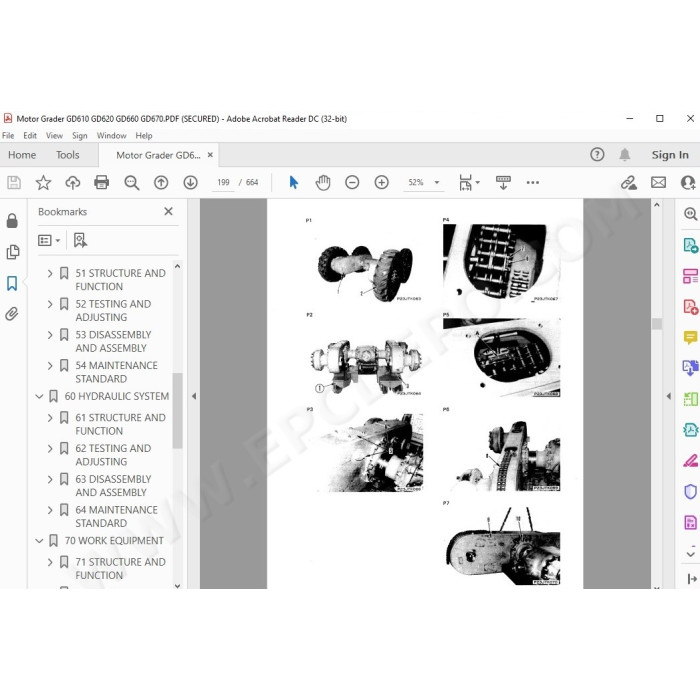Go to previous page arrow
The image size is (700, 700).
point(161,182)
